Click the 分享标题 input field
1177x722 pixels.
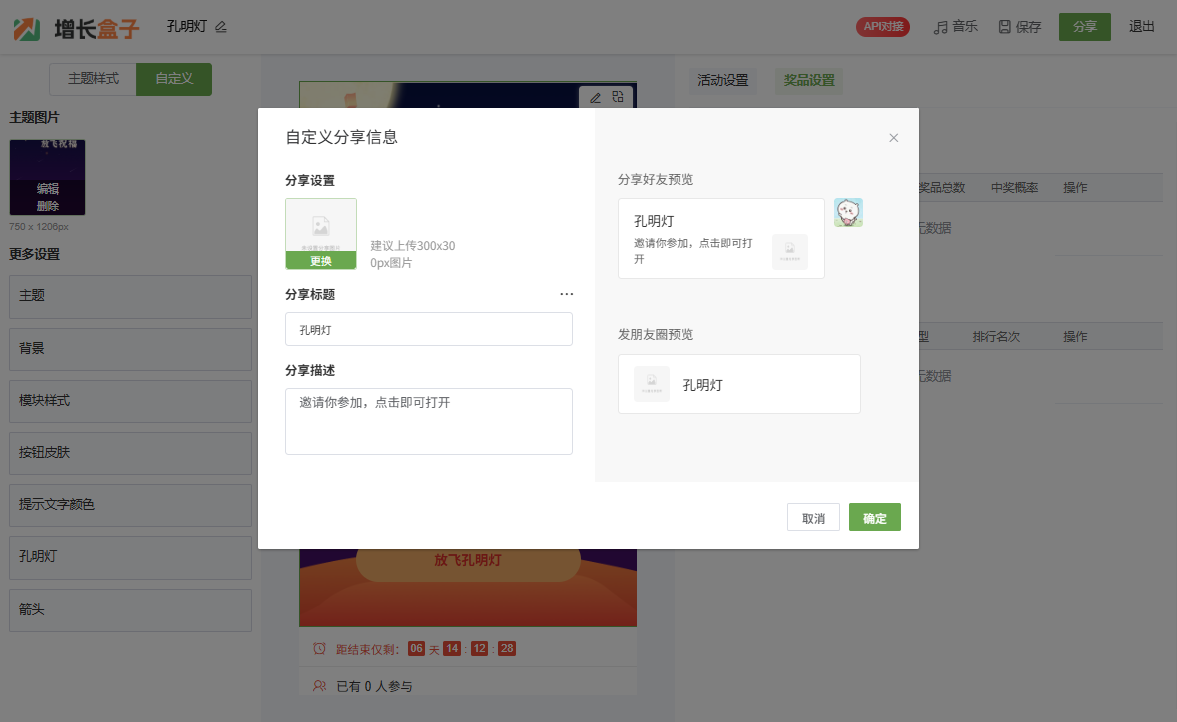point(428,329)
